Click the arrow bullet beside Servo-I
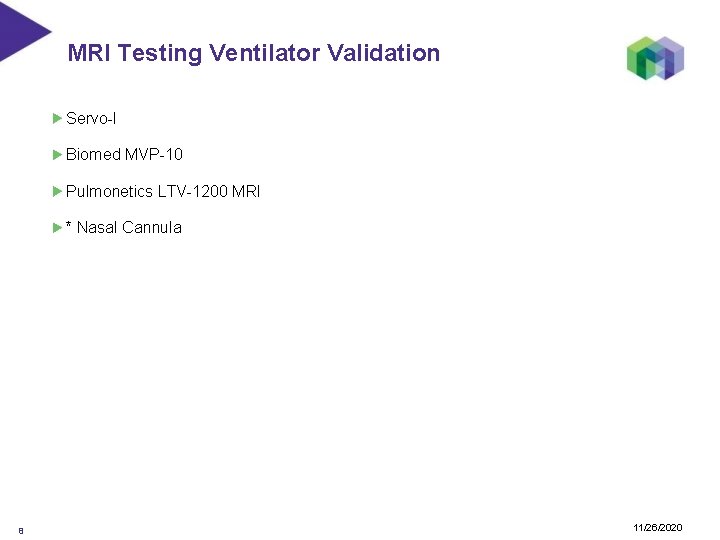This screenshot has height=540, width=720. (x=57, y=119)
